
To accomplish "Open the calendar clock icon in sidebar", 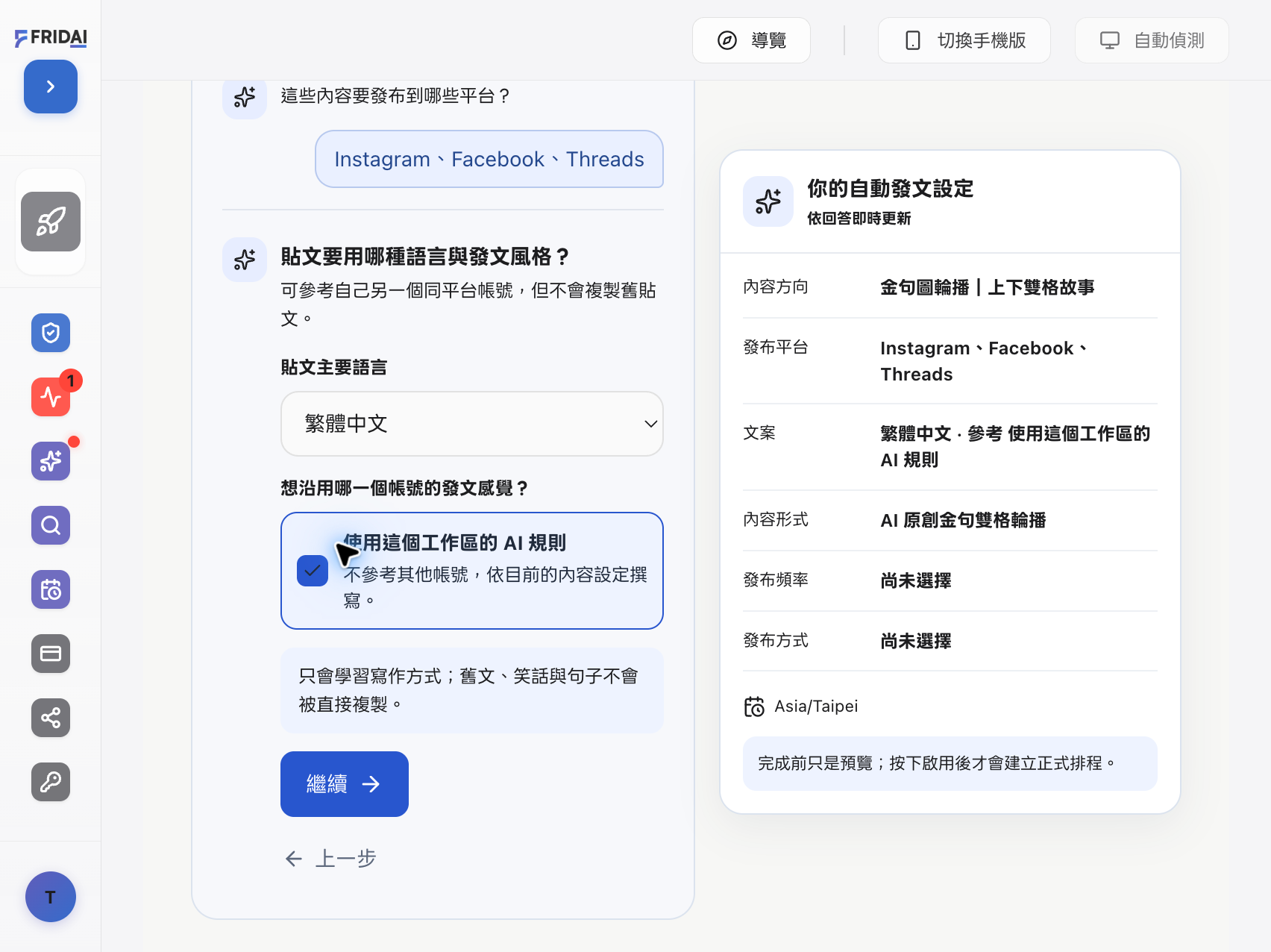I will (x=51, y=589).
